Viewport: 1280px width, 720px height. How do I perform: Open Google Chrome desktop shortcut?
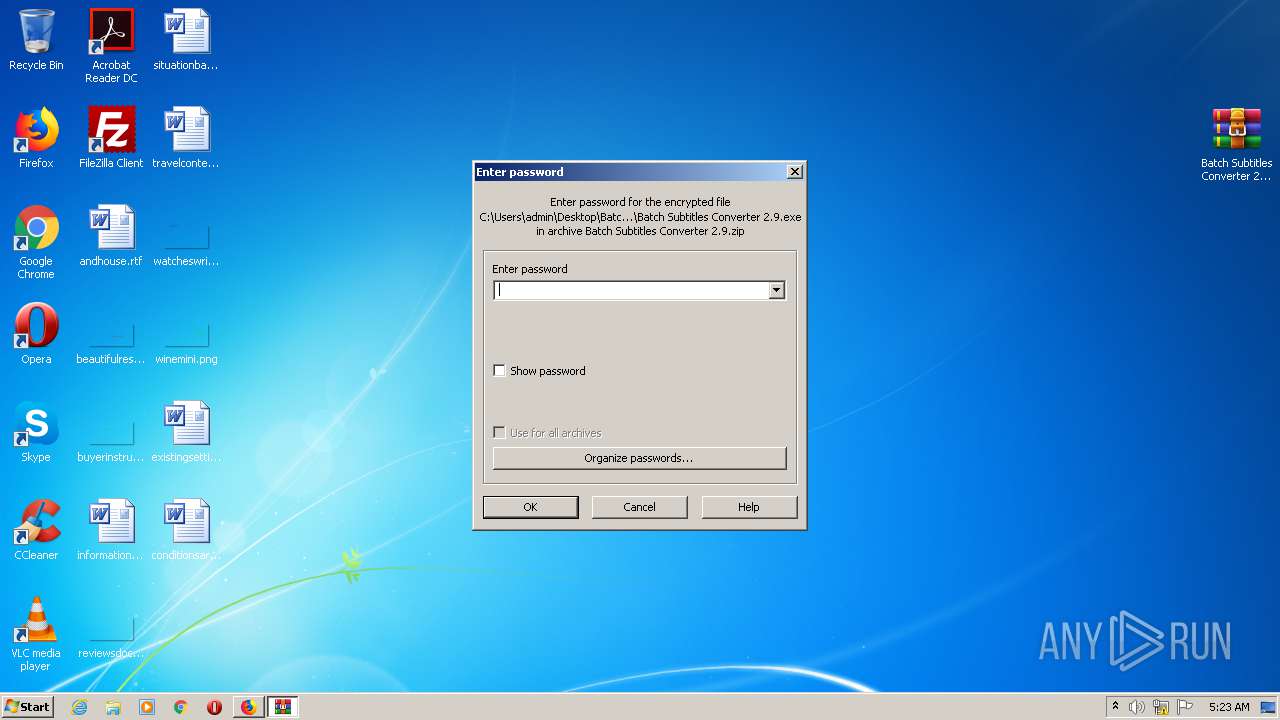point(36,242)
